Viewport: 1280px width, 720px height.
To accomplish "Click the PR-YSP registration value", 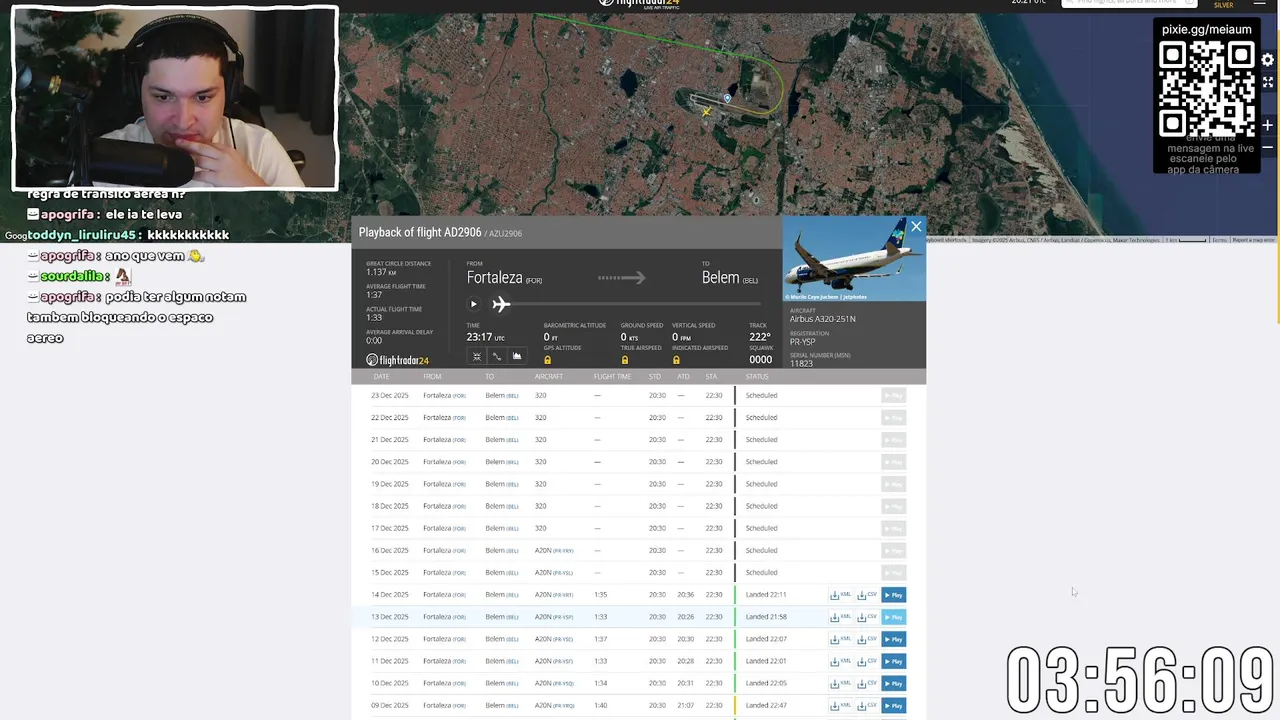I will 803,342.
